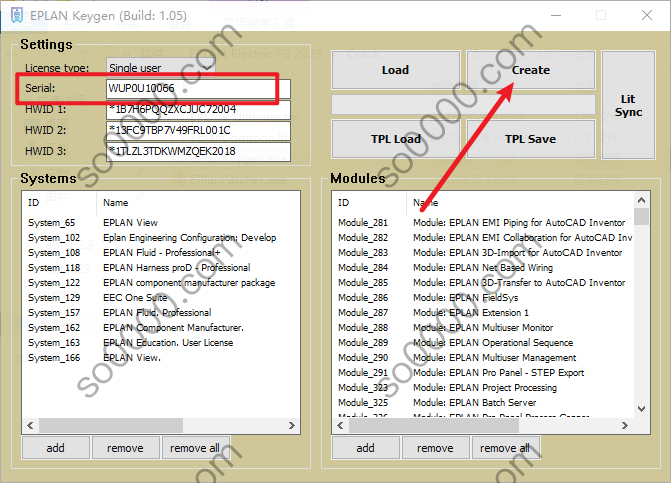This screenshot has height=483, width=671.
Task: Select System_108 EPLAN Fluid Professional+ row
Action: 161,252
